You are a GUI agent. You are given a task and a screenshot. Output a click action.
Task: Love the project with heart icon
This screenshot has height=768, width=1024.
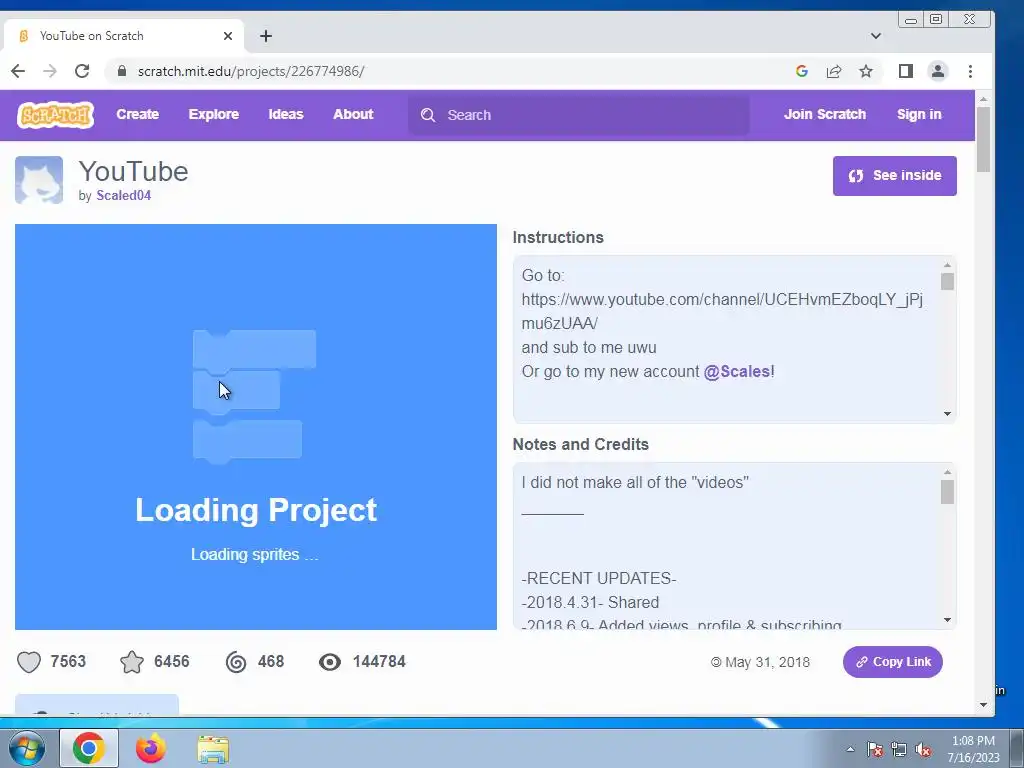[x=29, y=662]
